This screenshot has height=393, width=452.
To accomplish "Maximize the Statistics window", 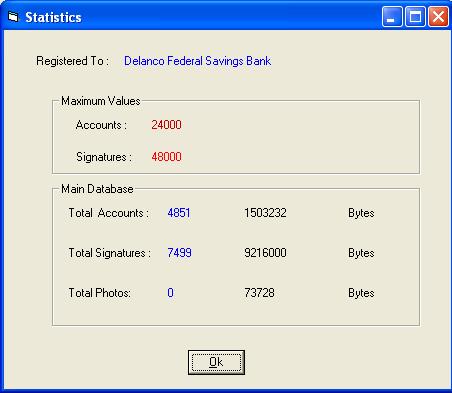I will (415, 16).
